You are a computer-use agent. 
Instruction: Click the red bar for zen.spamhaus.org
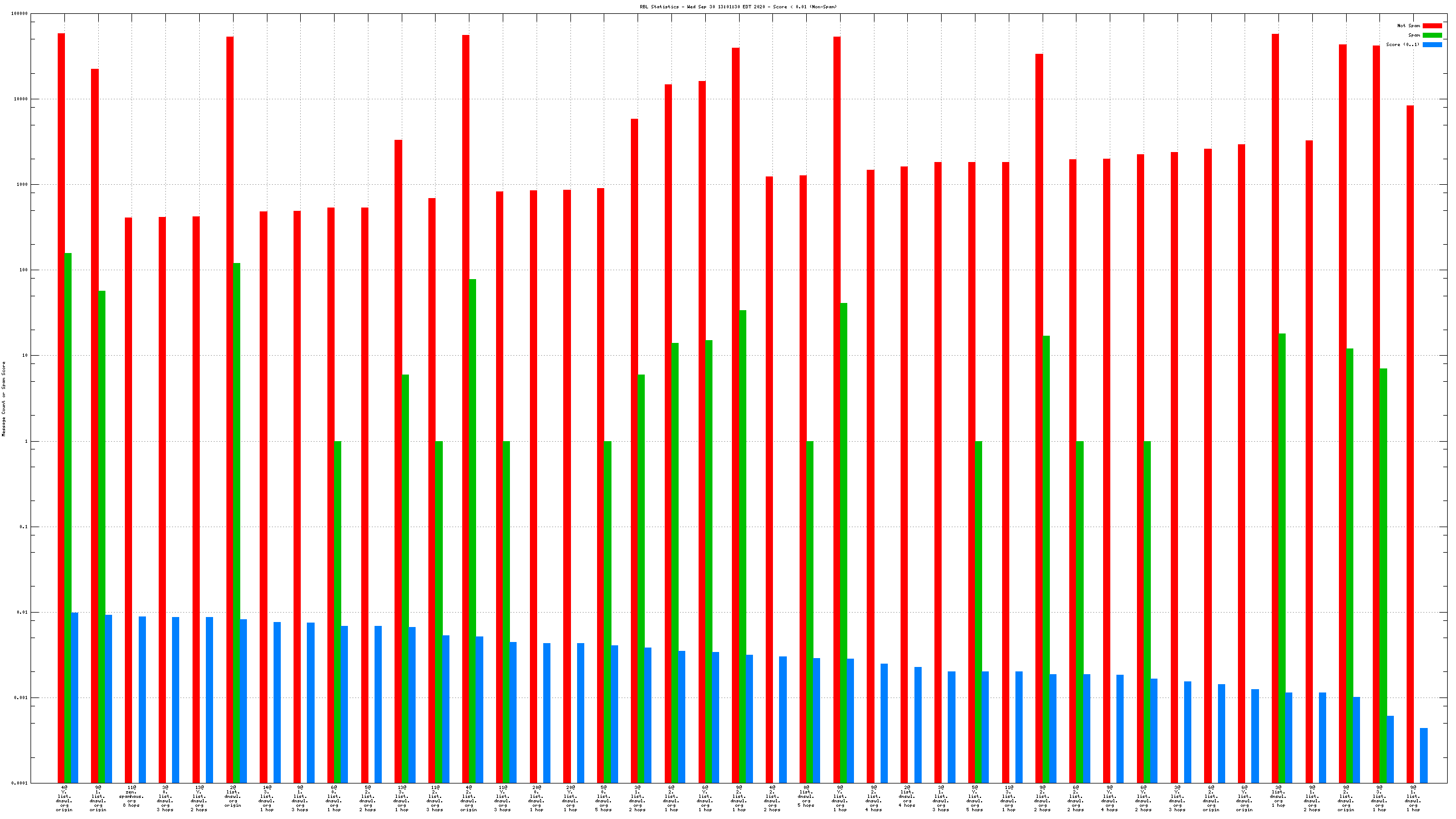(128, 497)
